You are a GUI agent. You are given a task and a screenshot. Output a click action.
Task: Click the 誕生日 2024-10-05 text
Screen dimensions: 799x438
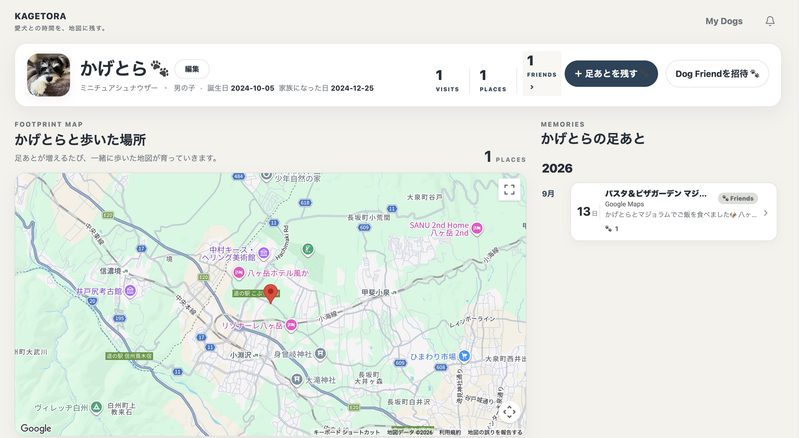[x=241, y=88]
